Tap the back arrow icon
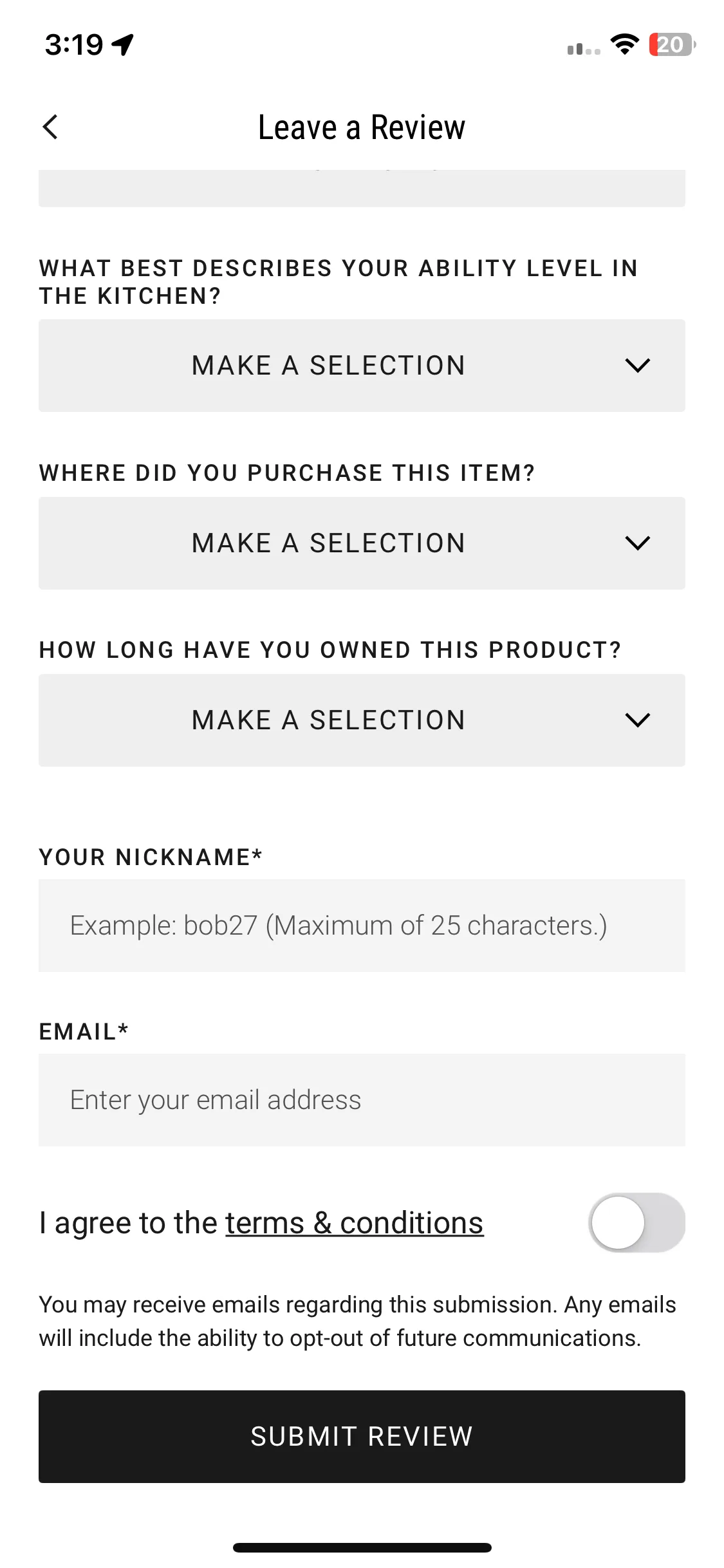Image resolution: width=724 pixels, height=1568 pixels. [x=50, y=127]
